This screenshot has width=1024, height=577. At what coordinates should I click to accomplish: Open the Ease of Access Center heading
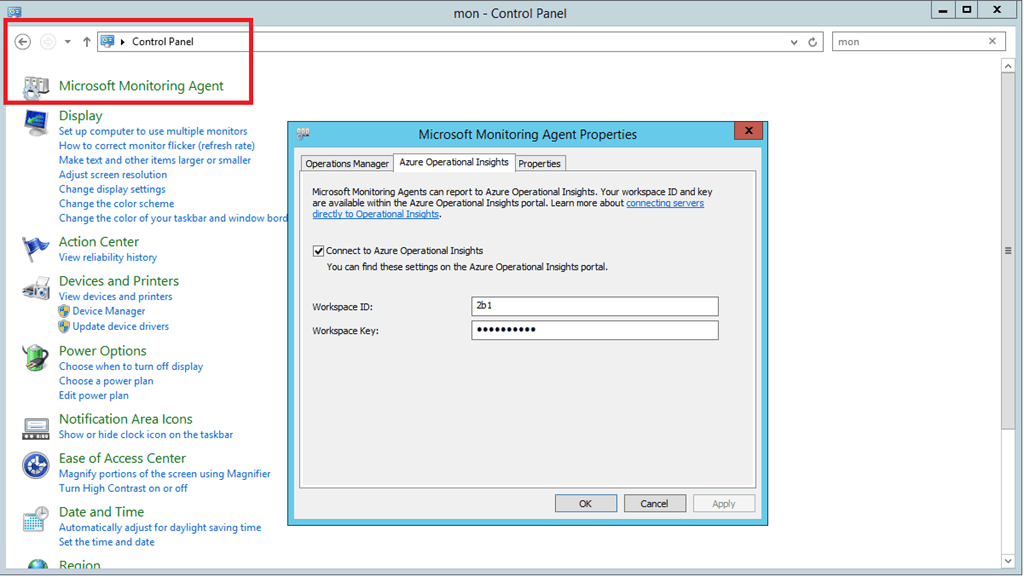(x=122, y=458)
